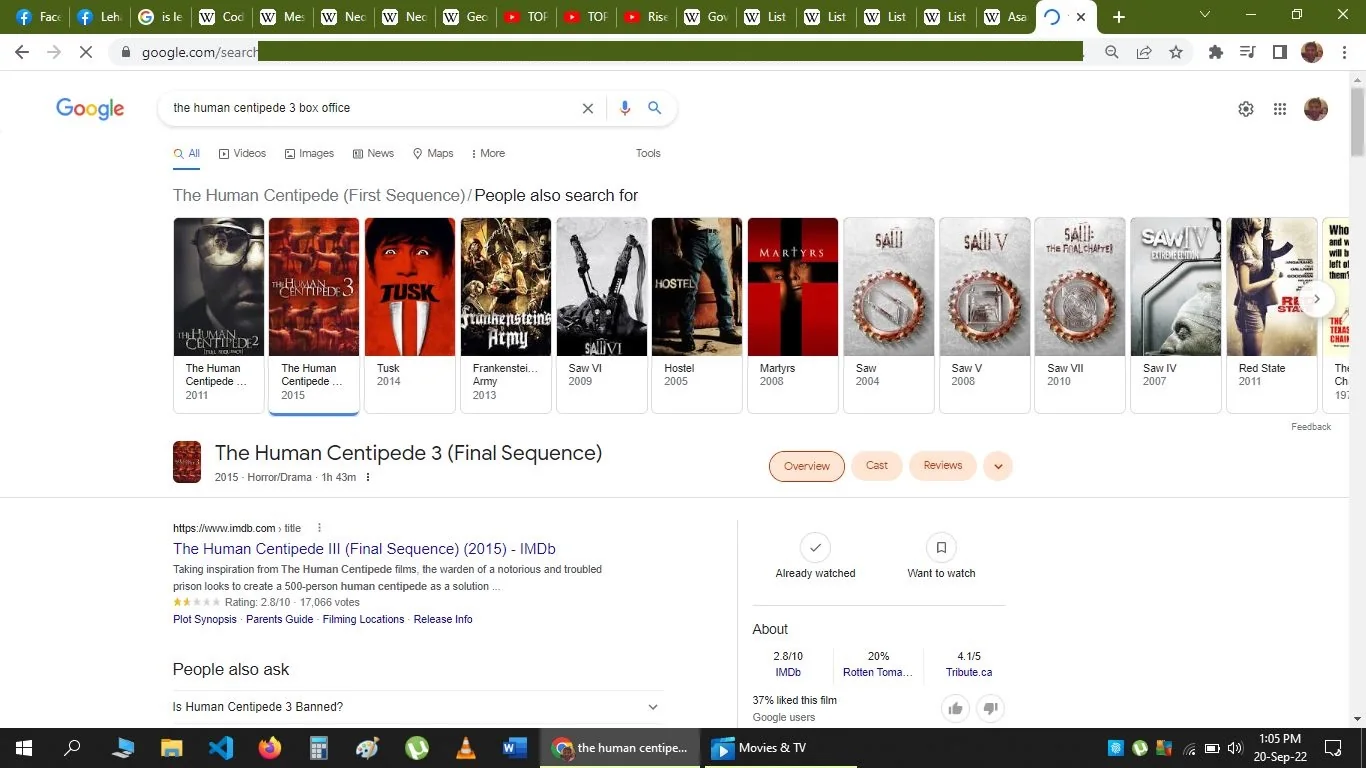The height and width of the screenshot is (768, 1366).
Task: Switch to Videos results tab
Action: click(243, 154)
